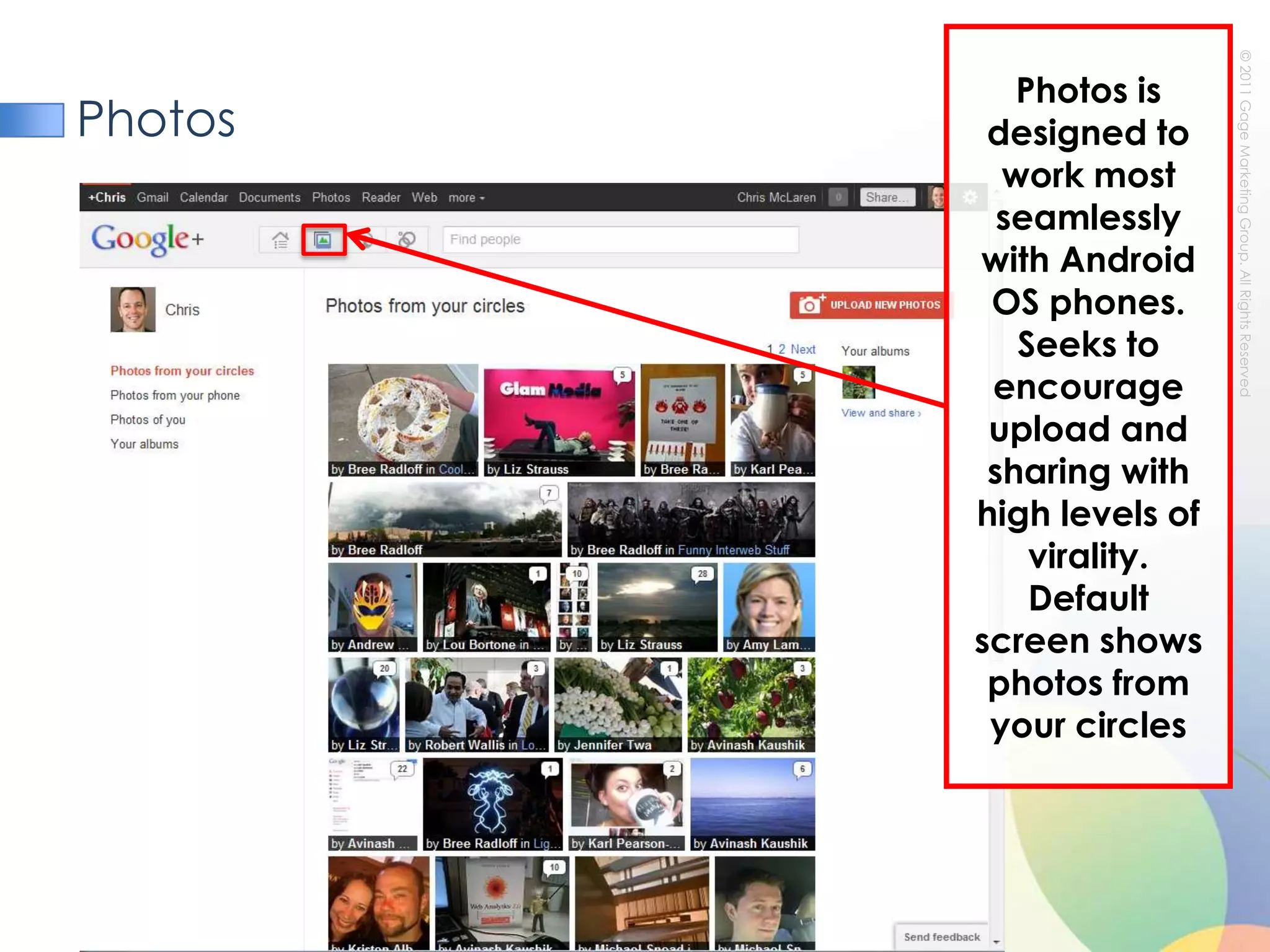This screenshot has height=952, width=1270.
Task: Open the mug photo by Karl Pea...
Action: tap(772, 420)
